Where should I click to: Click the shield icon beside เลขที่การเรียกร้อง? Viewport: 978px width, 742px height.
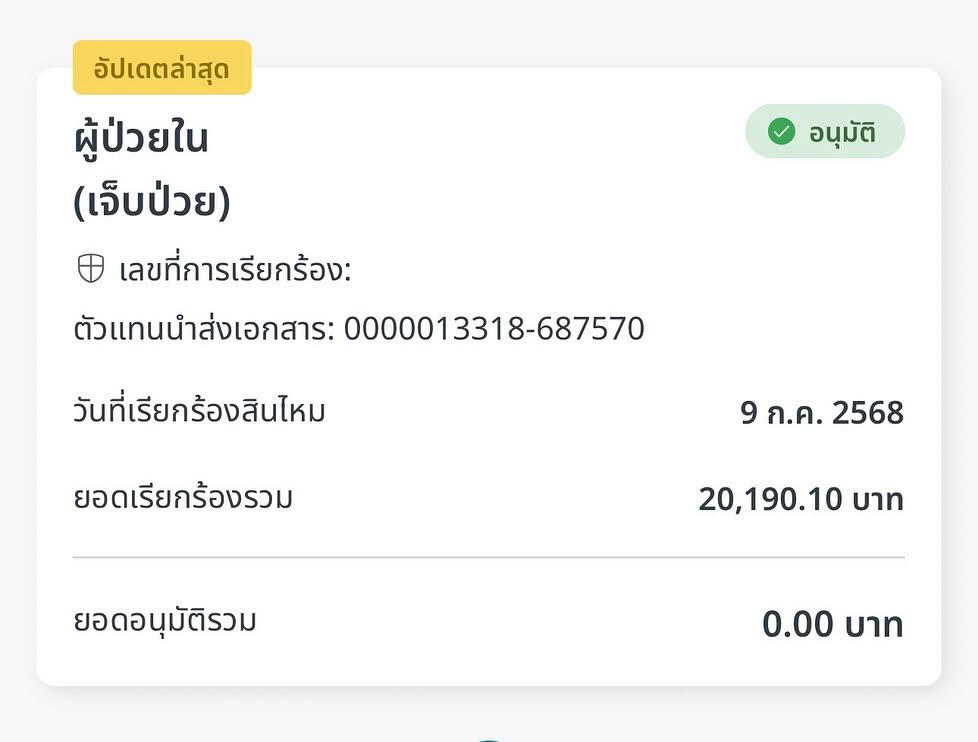tap(90, 269)
